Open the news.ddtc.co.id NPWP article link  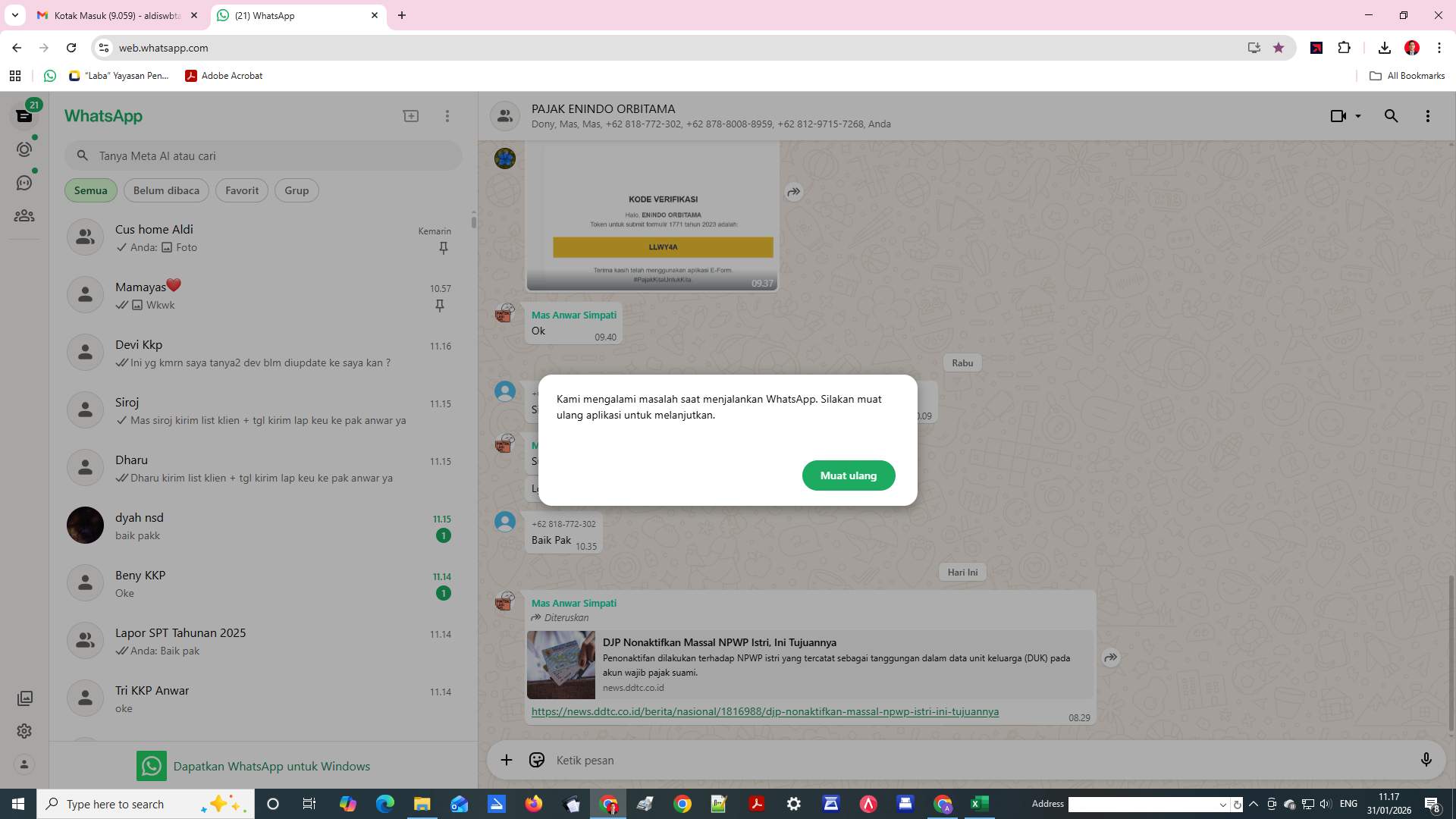pos(765,711)
